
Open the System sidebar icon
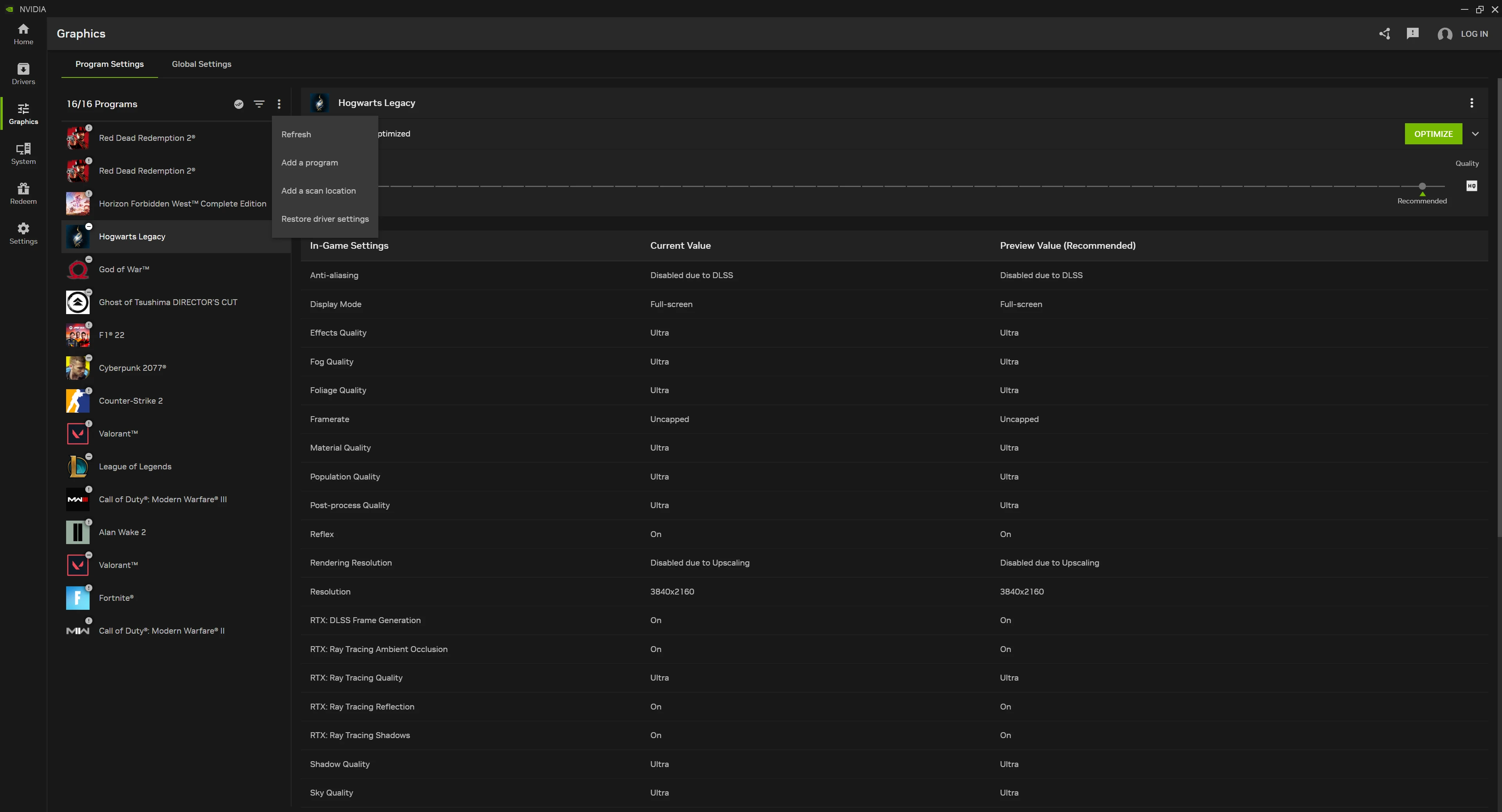23,153
